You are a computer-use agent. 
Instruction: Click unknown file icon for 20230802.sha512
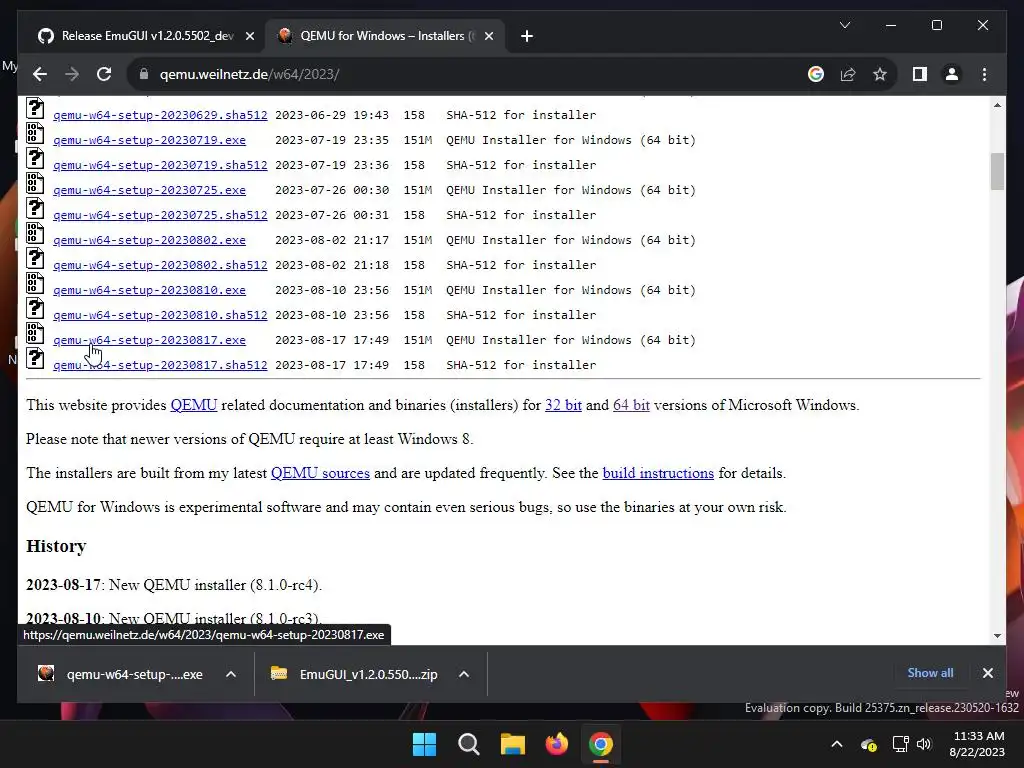35,258
